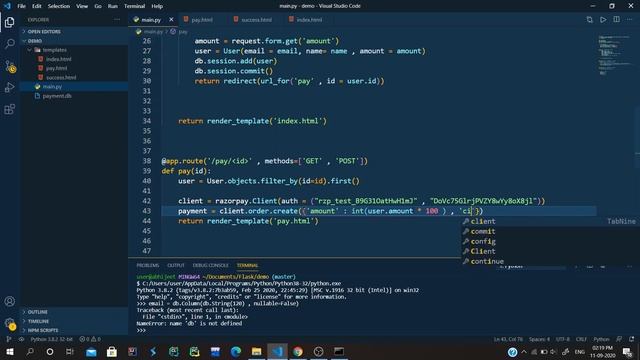Change CRLF line ending setting
The height and width of the screenshot is (360, 640).
click(581, 339)
